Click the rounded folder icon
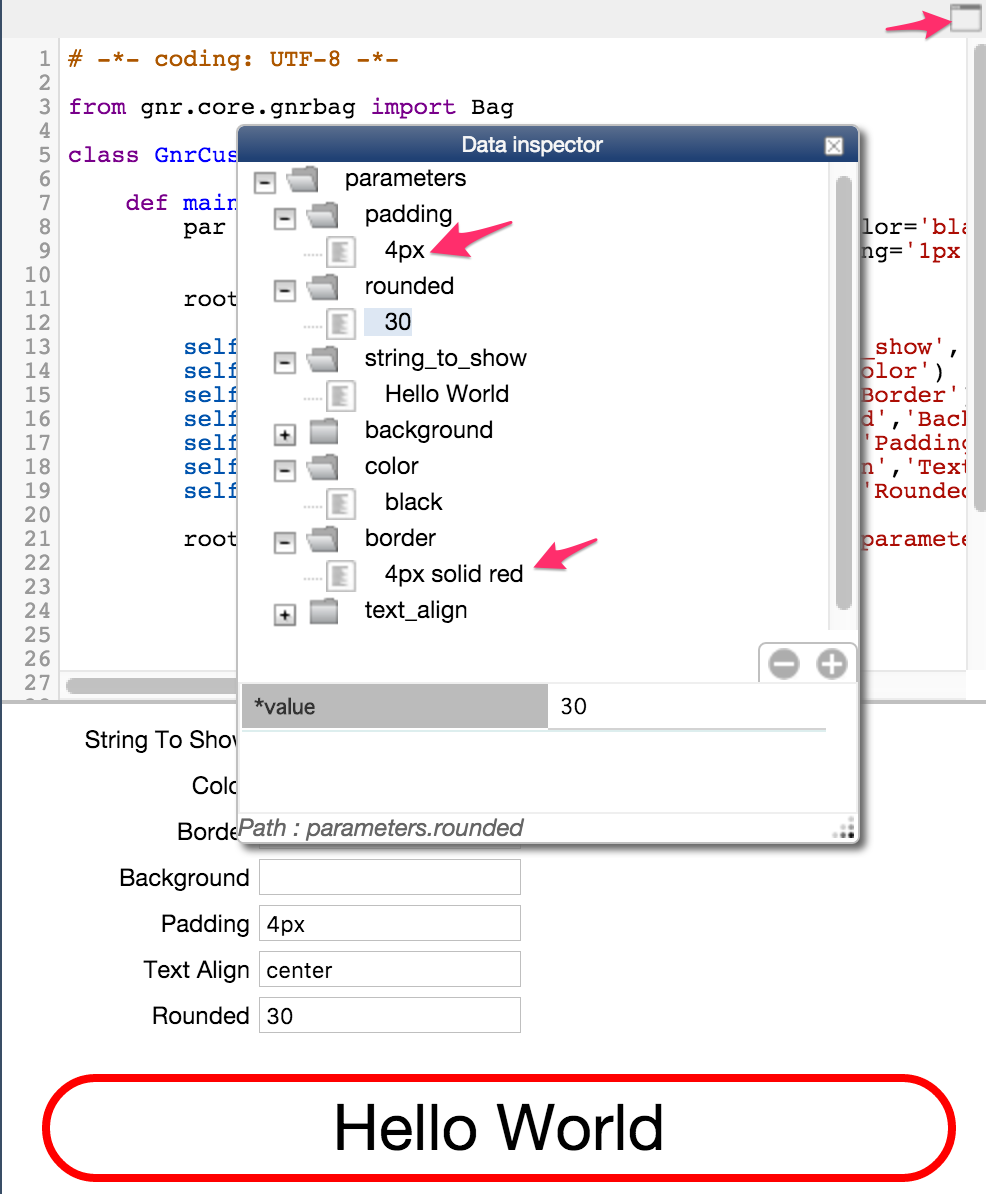This screenshot has height=1194, width=986. coord(324,287)
